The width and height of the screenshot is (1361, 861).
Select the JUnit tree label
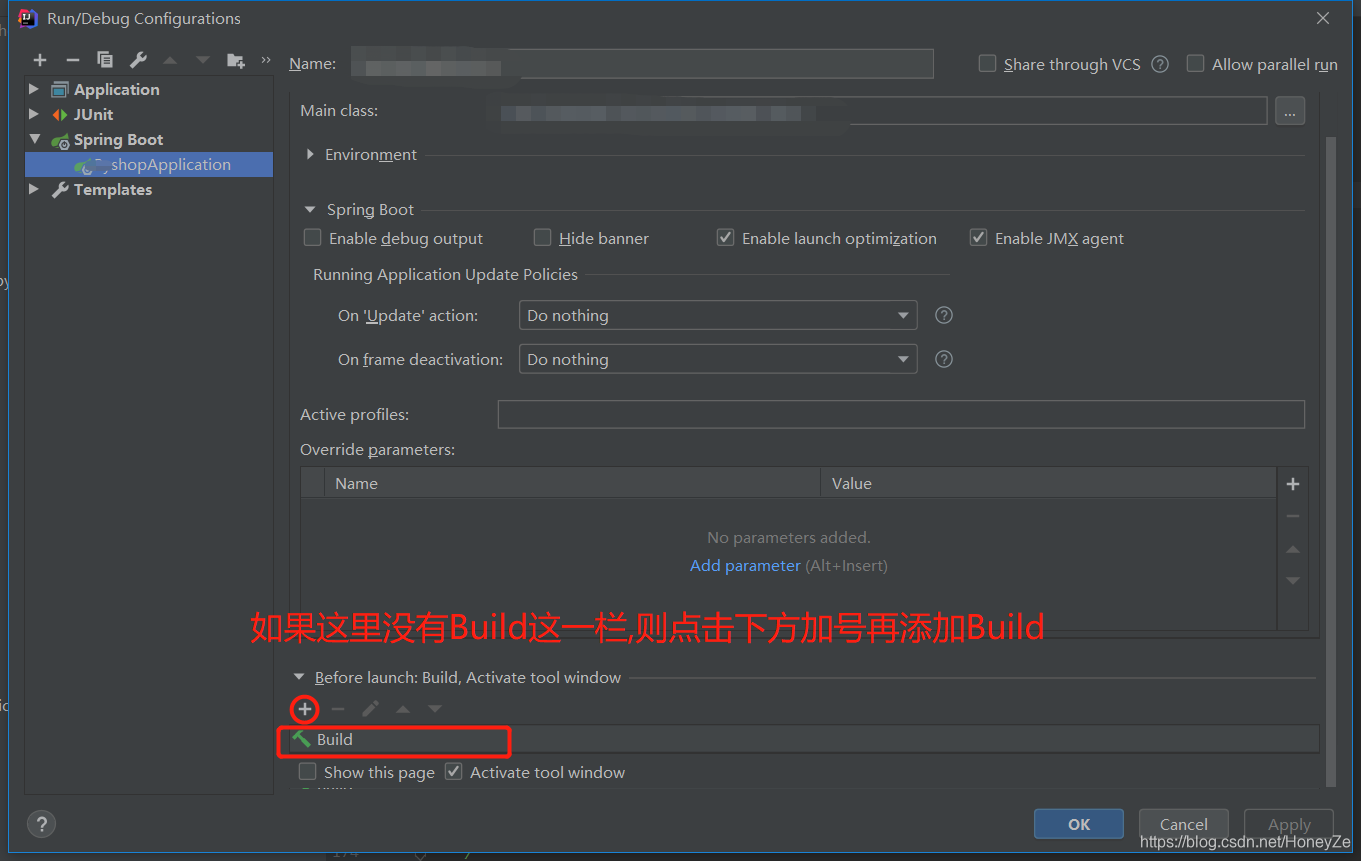click(93, 114)
